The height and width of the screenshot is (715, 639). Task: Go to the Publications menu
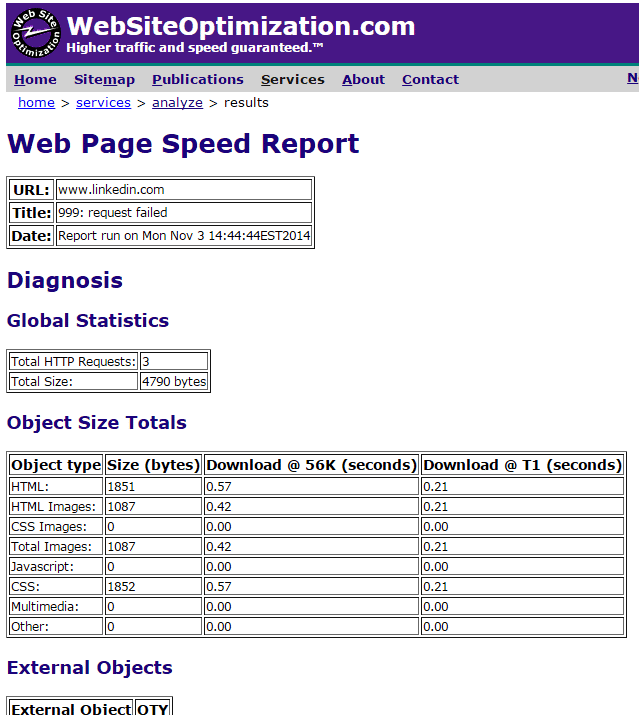pos(197,80)
